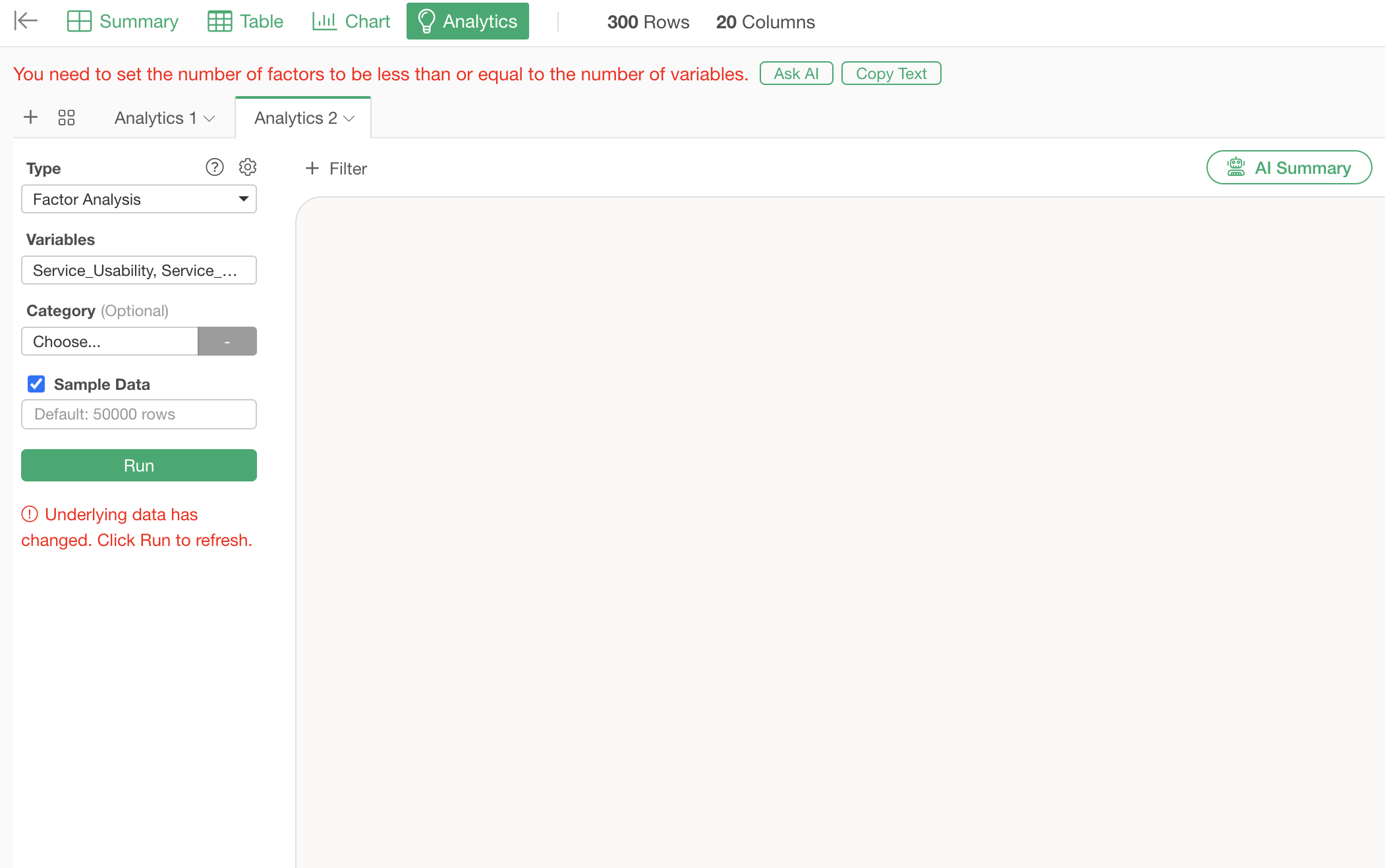Switch to the Table view

click(245, 21)
